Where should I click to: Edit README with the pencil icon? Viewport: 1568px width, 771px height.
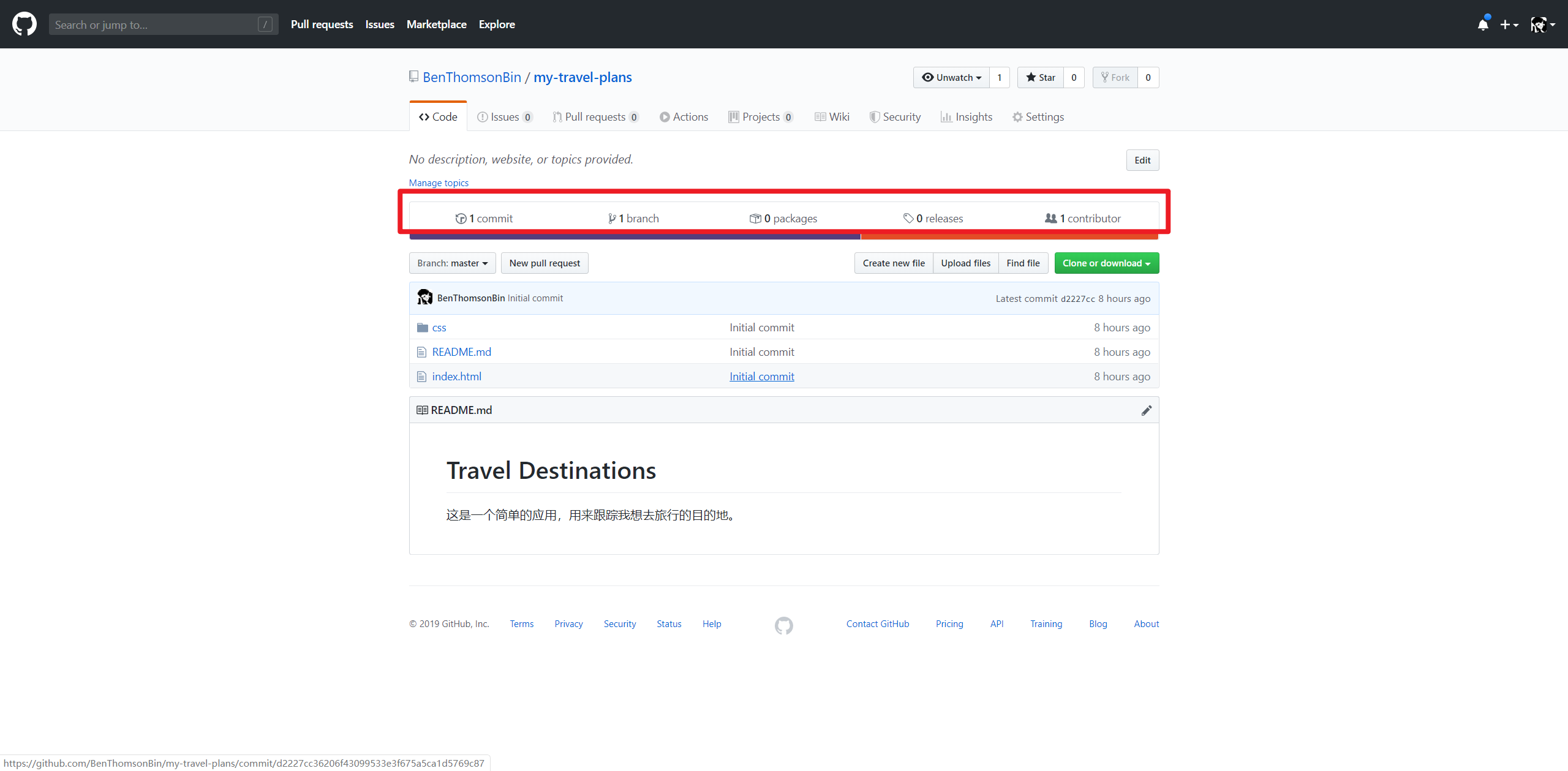(x=1146, y=410)
